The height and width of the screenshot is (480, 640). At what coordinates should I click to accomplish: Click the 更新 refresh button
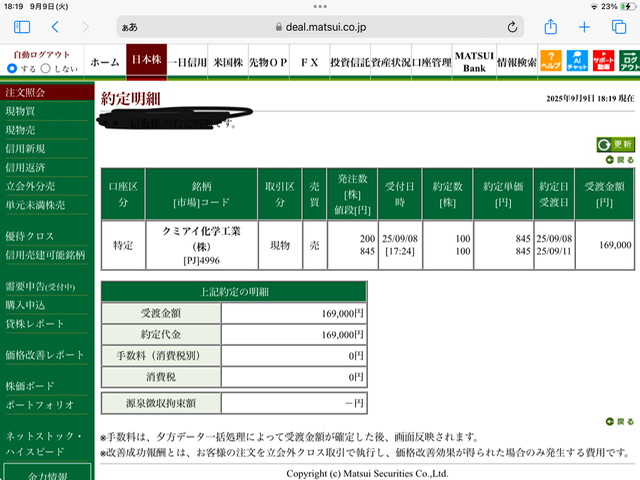616,144
